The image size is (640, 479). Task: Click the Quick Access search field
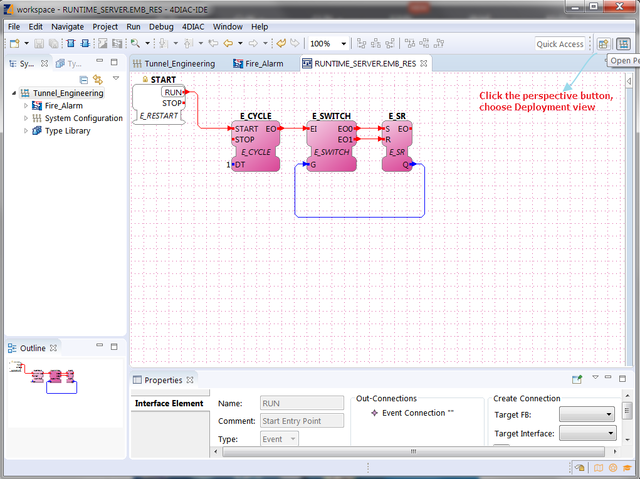[560, 44]
